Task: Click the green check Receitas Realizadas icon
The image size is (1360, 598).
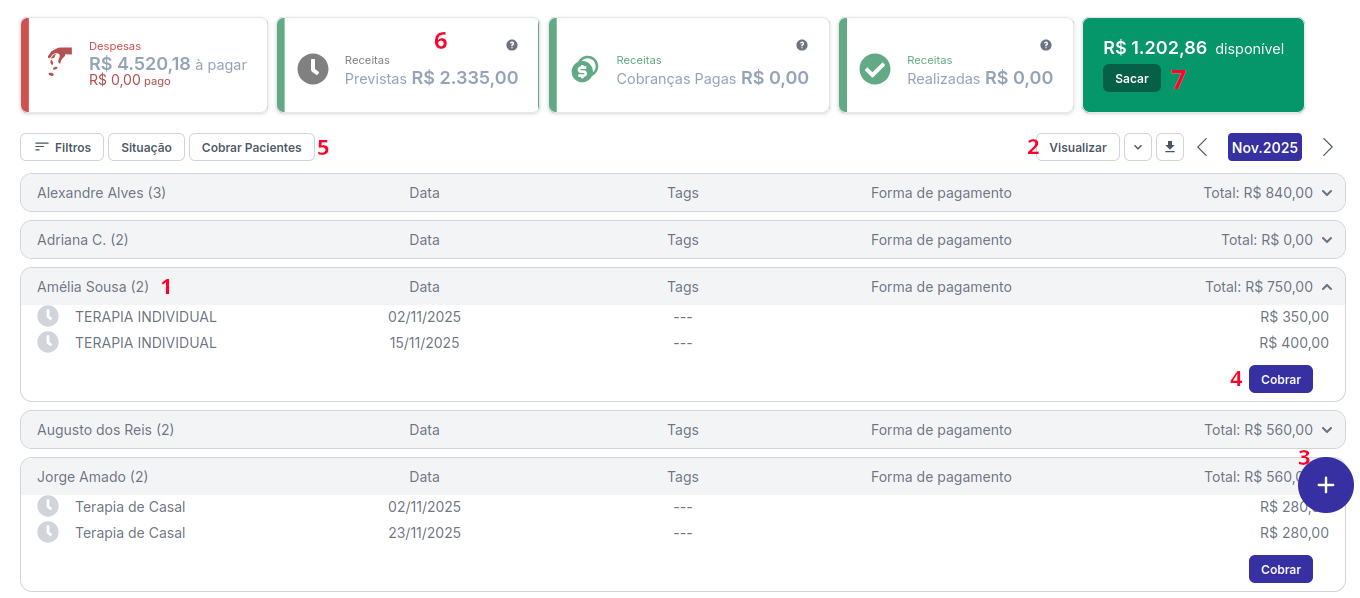Action: pos(875,69)
